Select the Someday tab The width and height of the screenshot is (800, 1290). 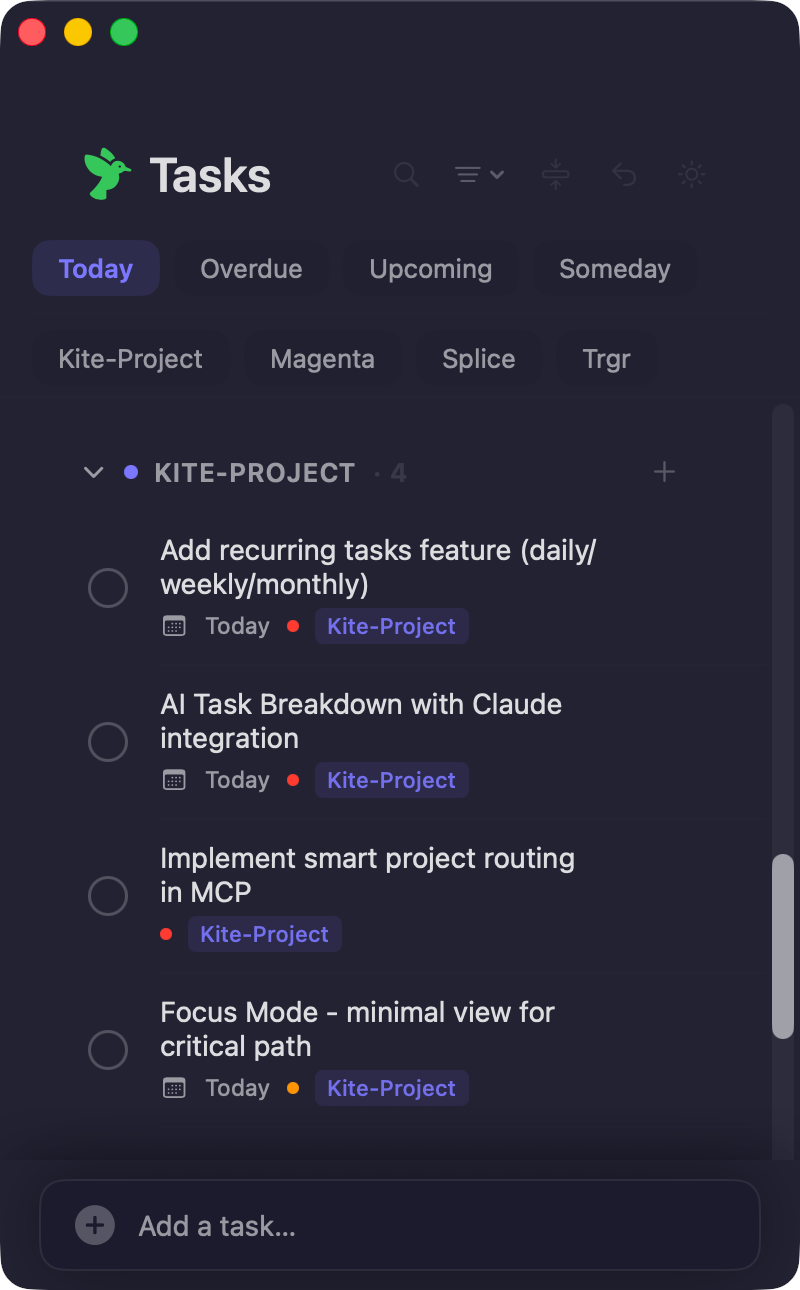pos(615,268)
